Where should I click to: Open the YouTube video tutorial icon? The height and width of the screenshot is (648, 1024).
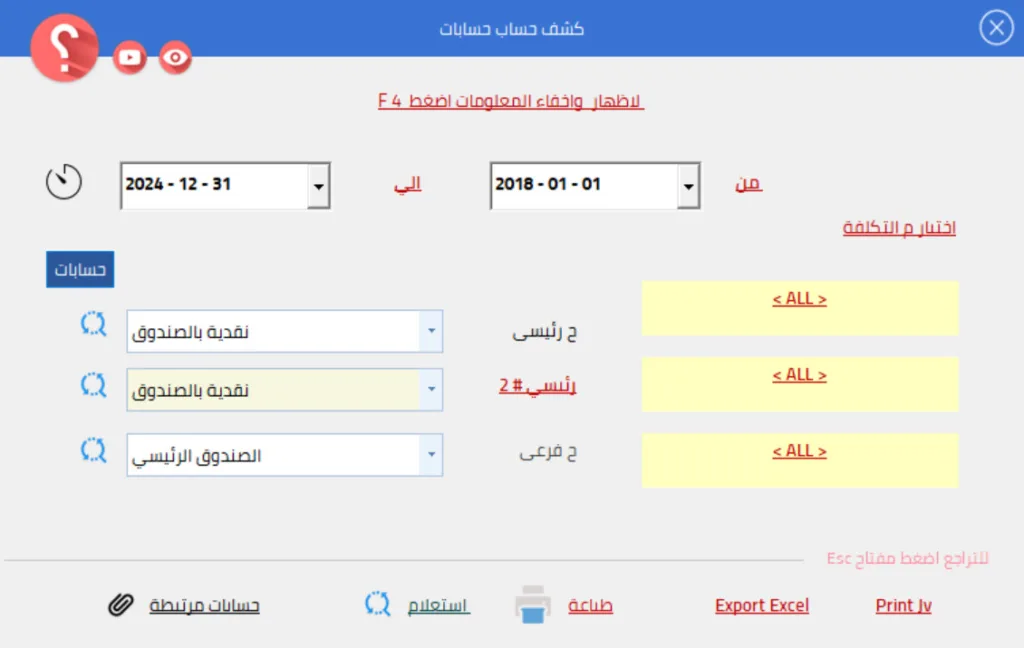click(x=130, y=58)
